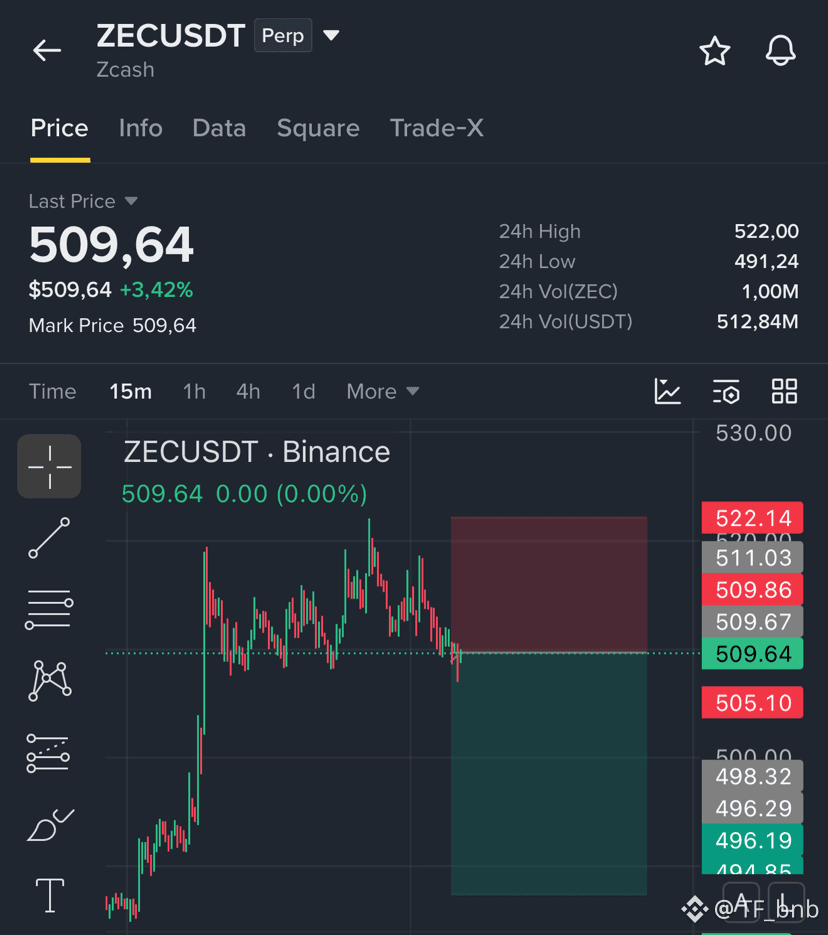Select the XABCD pattern tool
The height and width of the screenshot is (935, 828).
pyautogui.click(x=49, y=680)
